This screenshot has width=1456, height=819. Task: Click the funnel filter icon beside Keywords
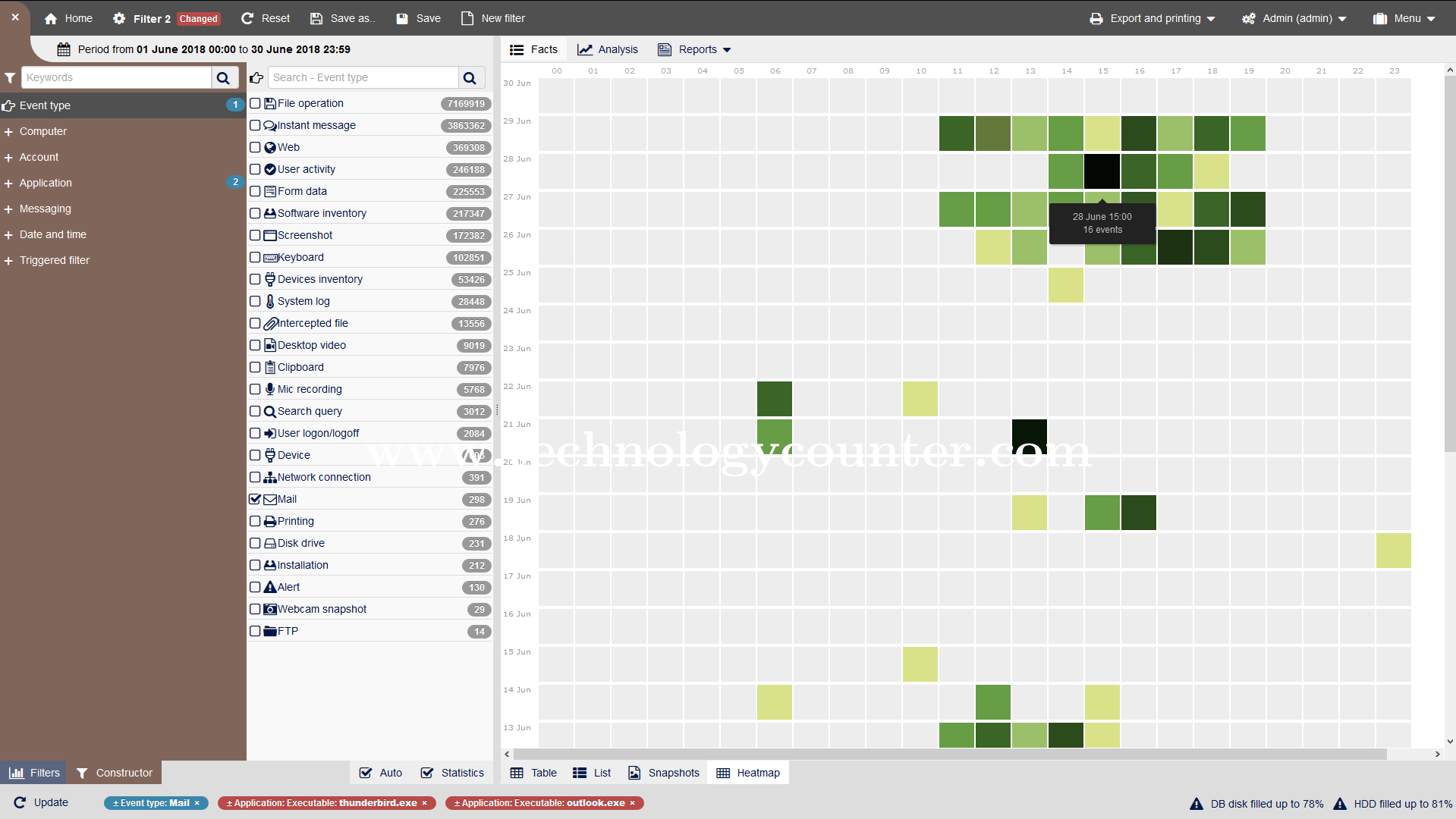[10, 77]
